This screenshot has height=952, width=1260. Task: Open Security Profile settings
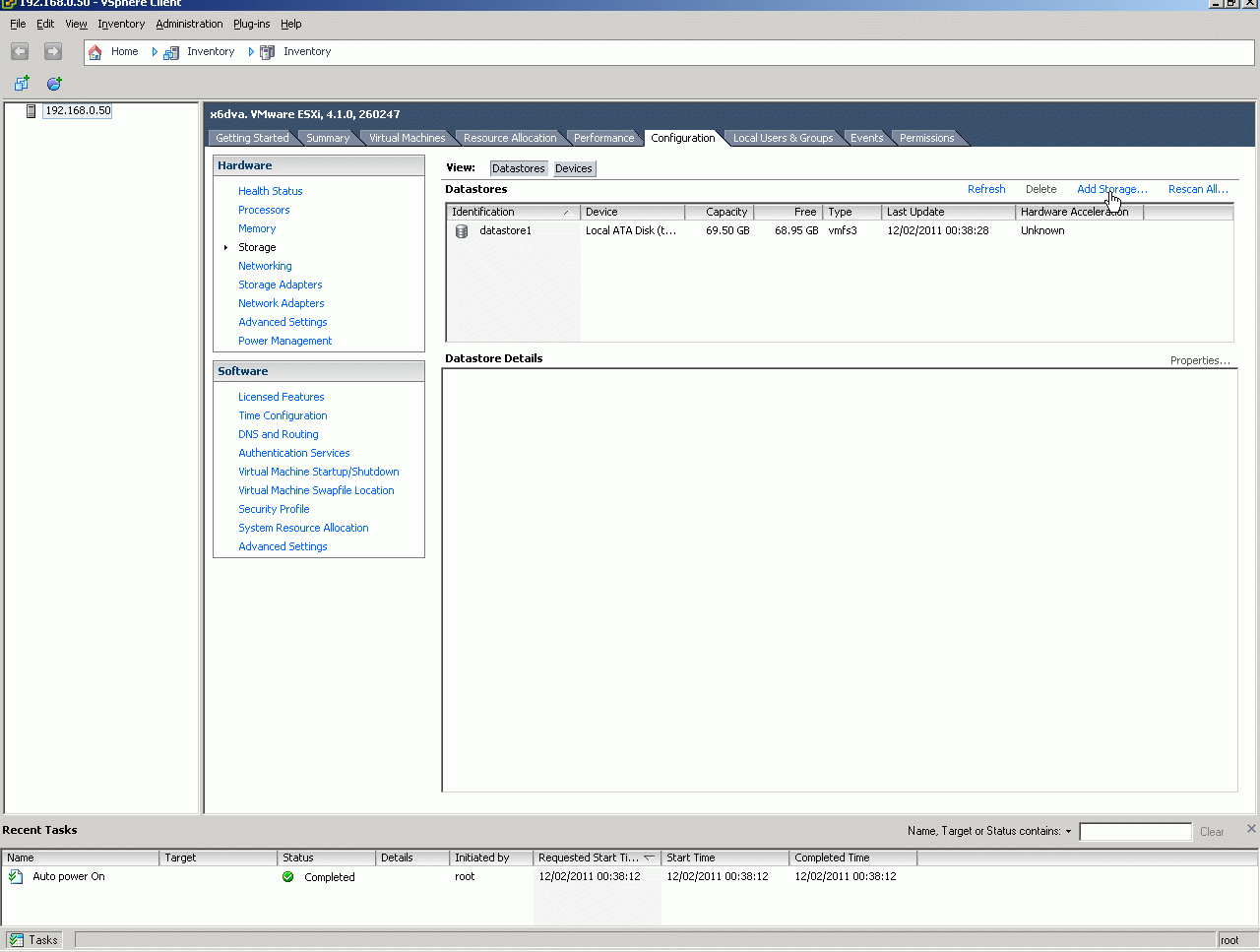click(274, 509)
